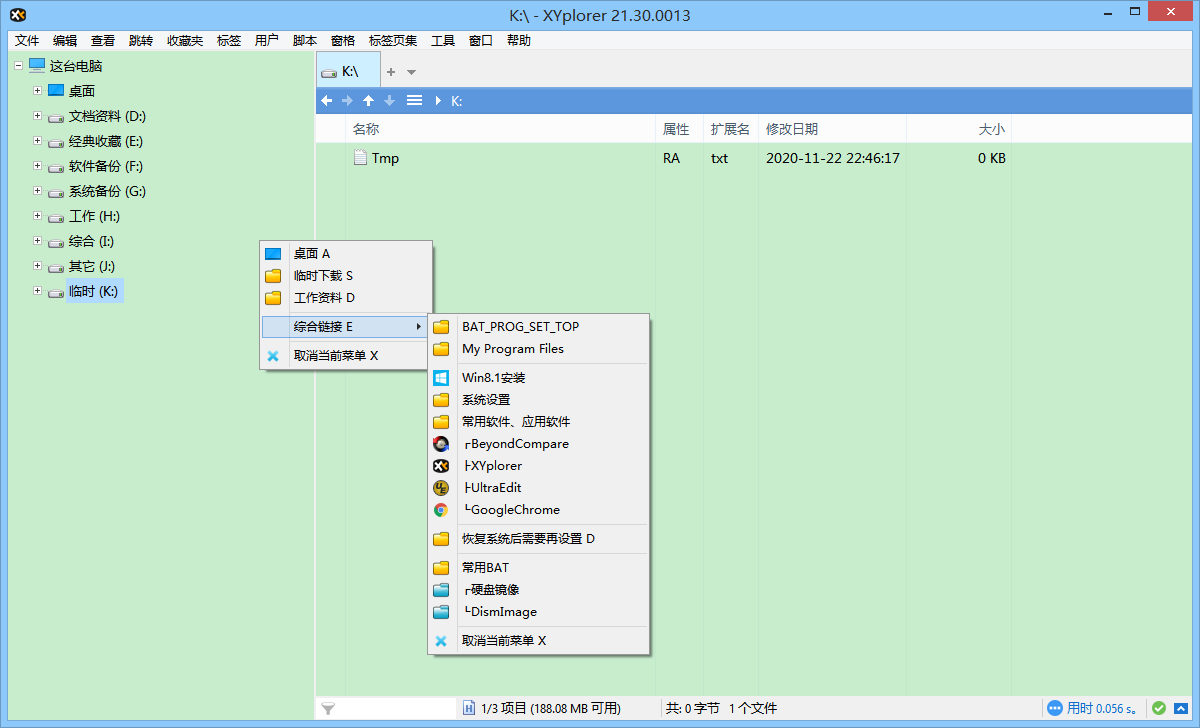Screen dimensions: 1200x728
Task: Open the hamburger menu in the breadcrumb bar
Action: (414, 100)
